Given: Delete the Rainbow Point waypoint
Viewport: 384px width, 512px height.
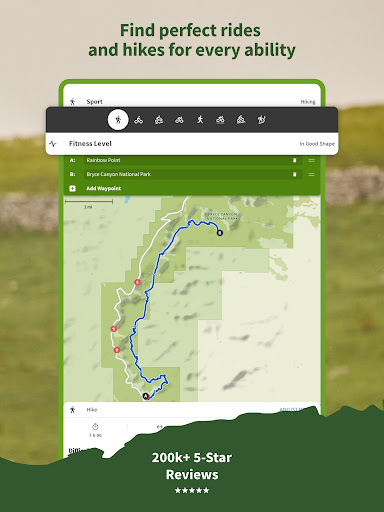Looking at the screenshot, I should point(294,160).
